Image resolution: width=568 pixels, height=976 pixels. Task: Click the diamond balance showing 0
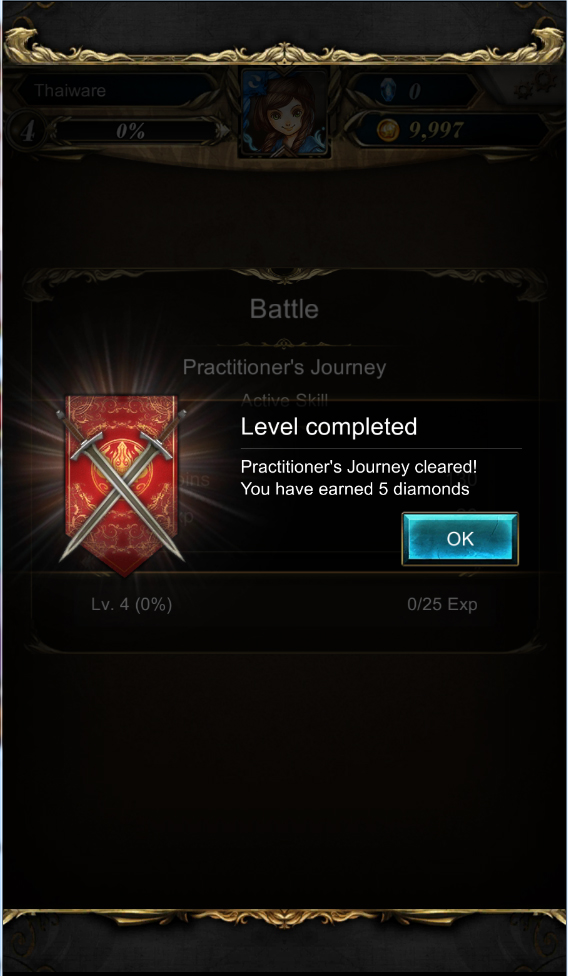(x=414, y=92)
